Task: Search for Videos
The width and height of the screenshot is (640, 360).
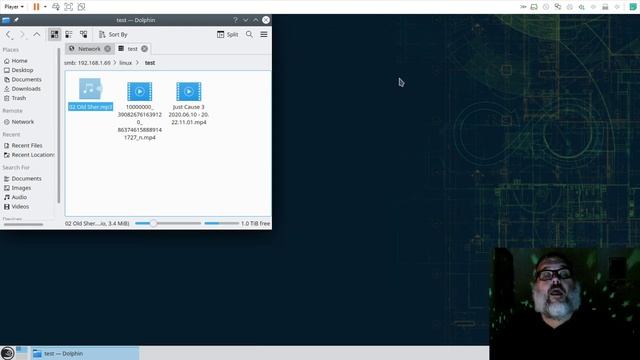Action: (16, 207)
